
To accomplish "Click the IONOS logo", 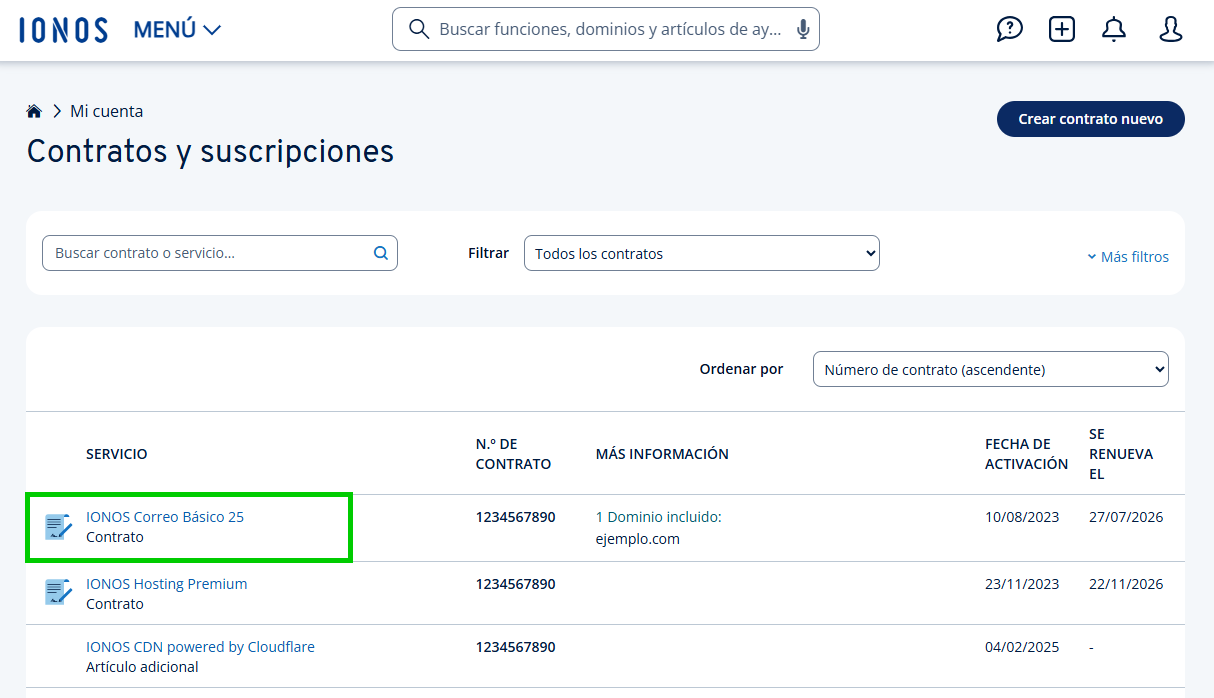I will click(63, 30).
